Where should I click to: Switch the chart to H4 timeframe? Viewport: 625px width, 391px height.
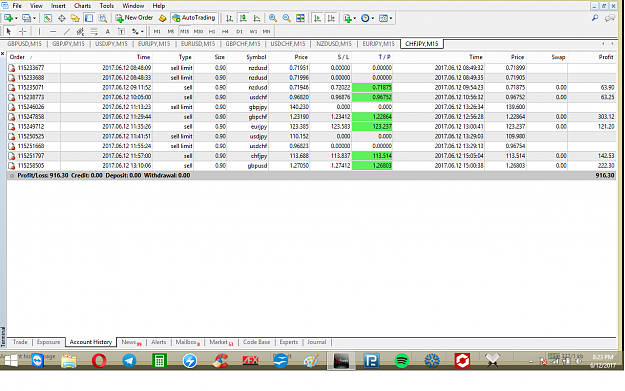(225, 31)
